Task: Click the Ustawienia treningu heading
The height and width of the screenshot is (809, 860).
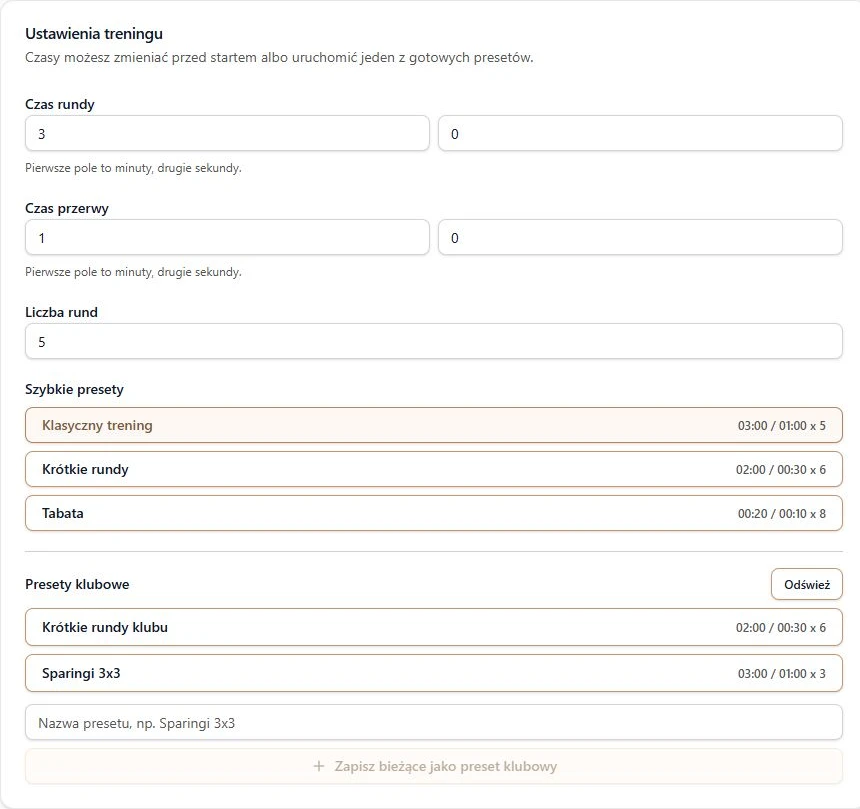Action: tap(94, 34)
